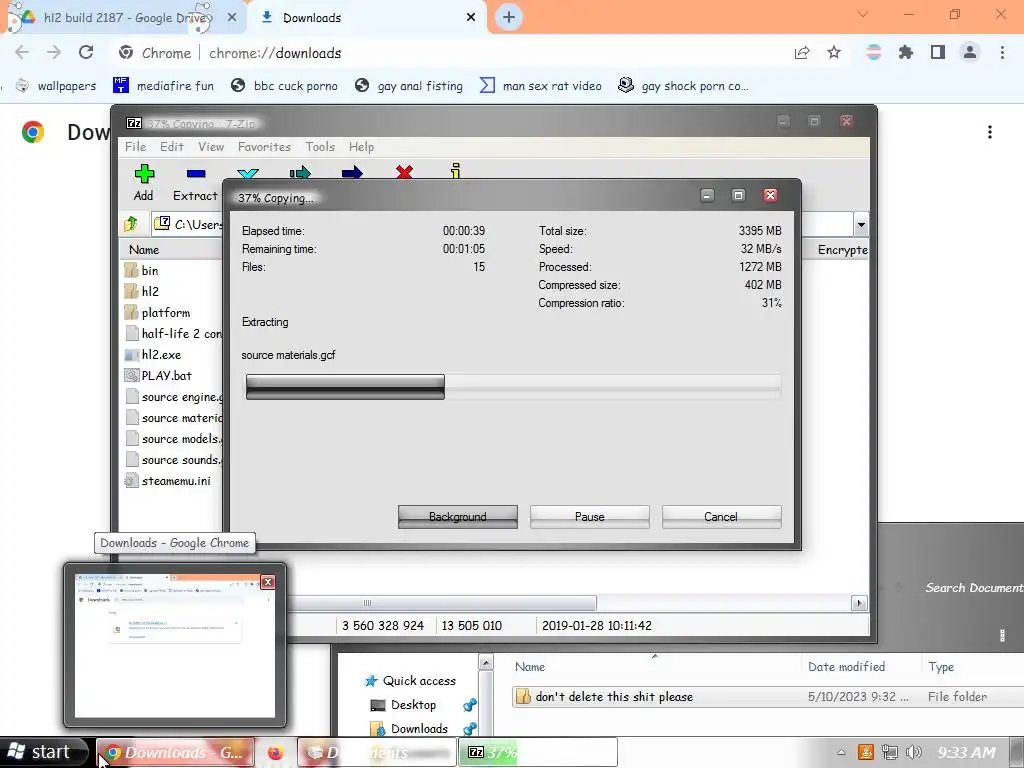The width and height of the screenshot is (1024, 768).
Task: Click Chrome reload button
Action: 86,52
